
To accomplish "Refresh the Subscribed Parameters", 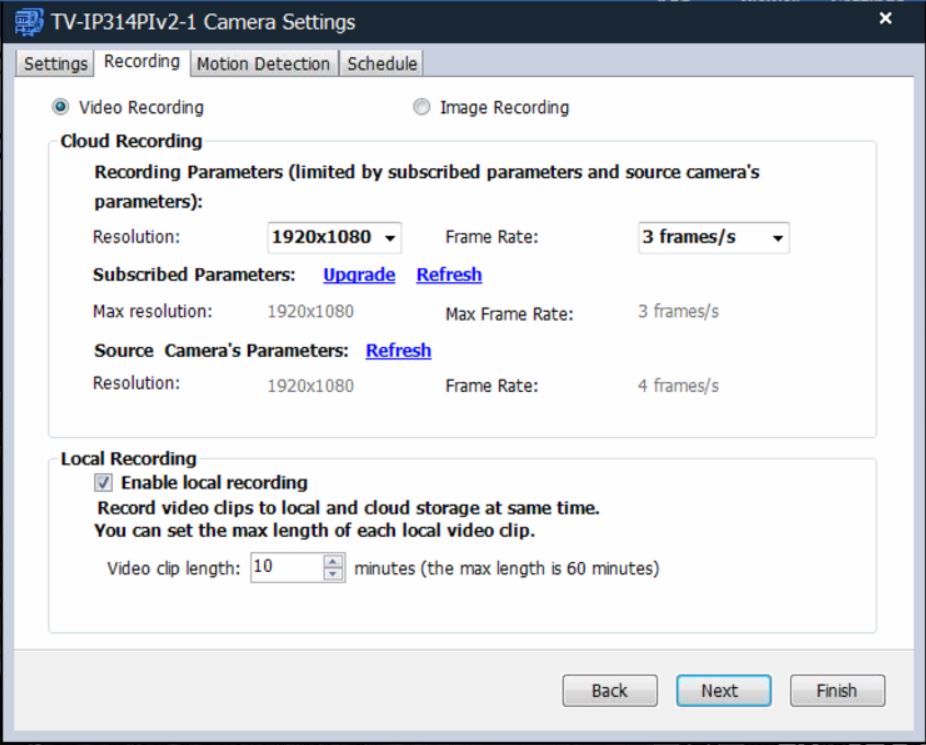I will point(449,275).
